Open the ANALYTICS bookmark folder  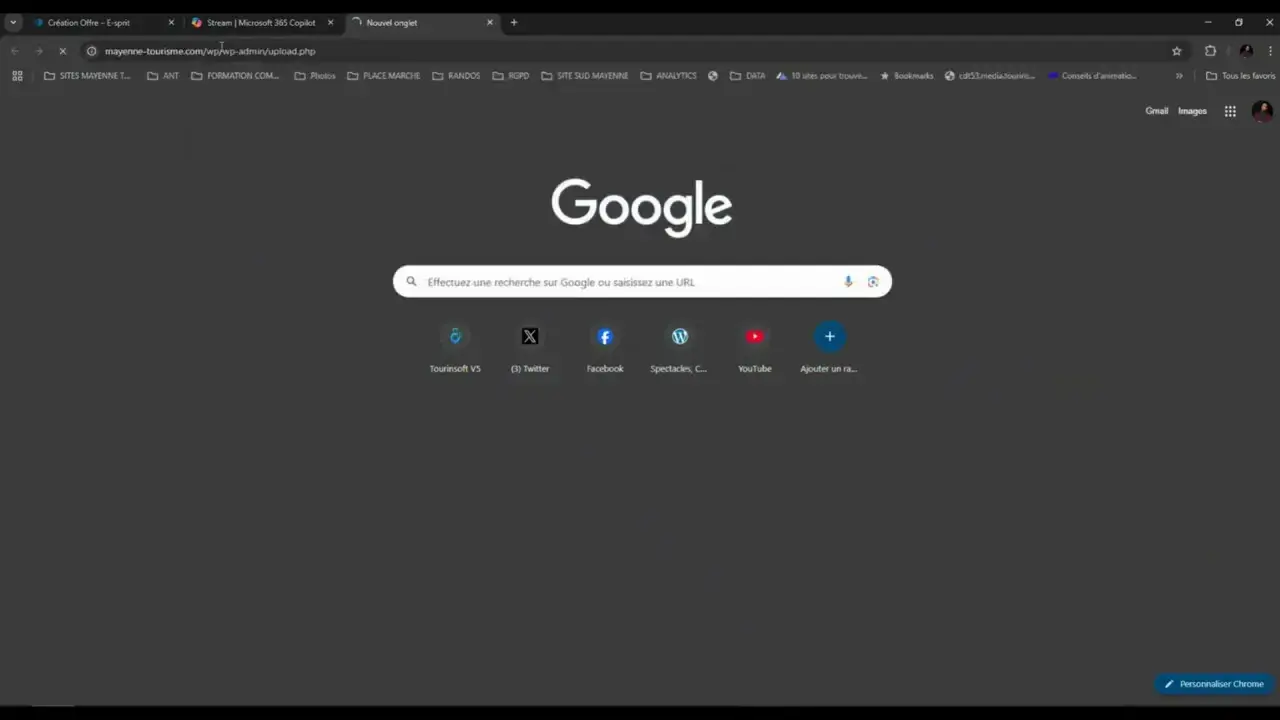(668, 76)
